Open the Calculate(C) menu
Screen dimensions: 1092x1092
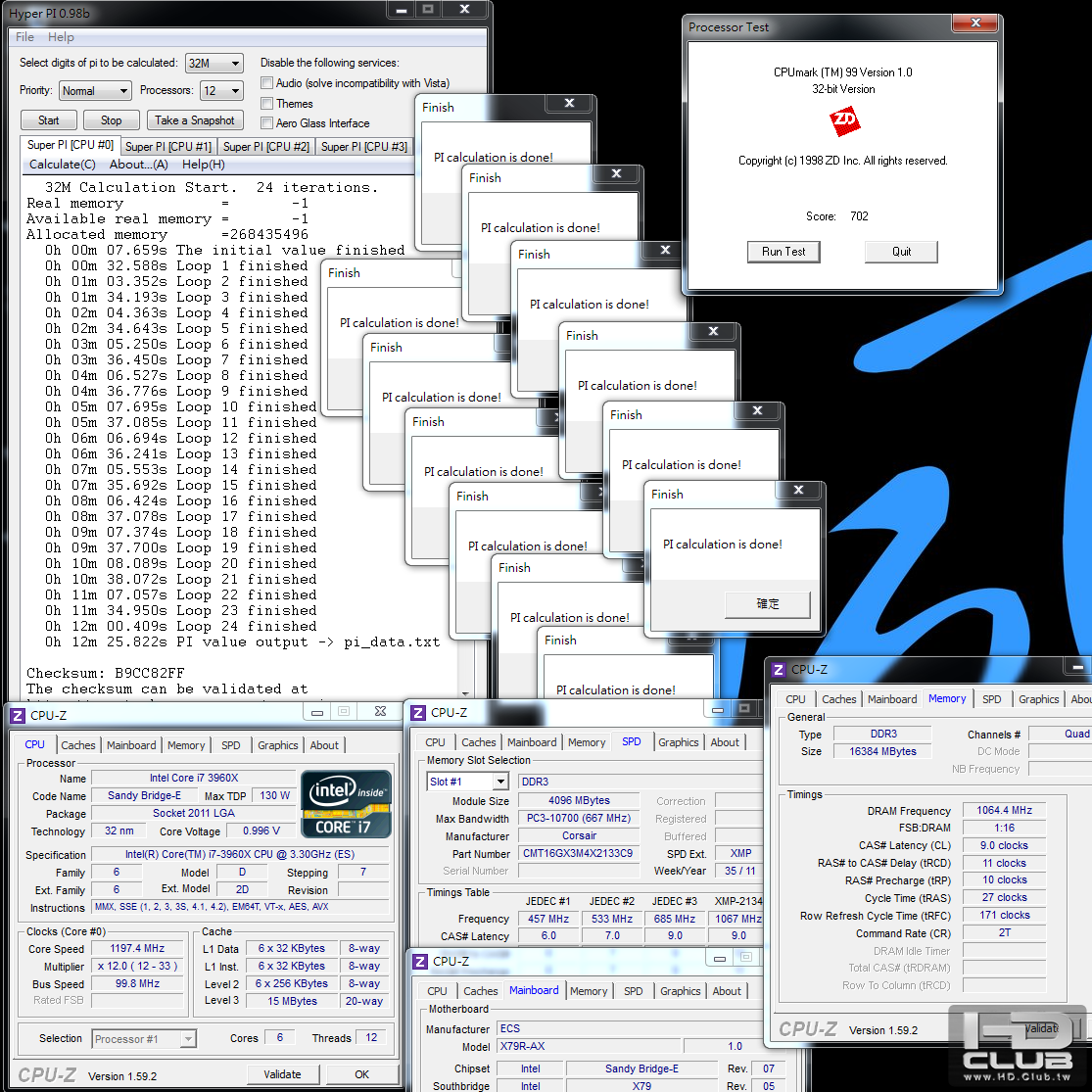[62, 165]
